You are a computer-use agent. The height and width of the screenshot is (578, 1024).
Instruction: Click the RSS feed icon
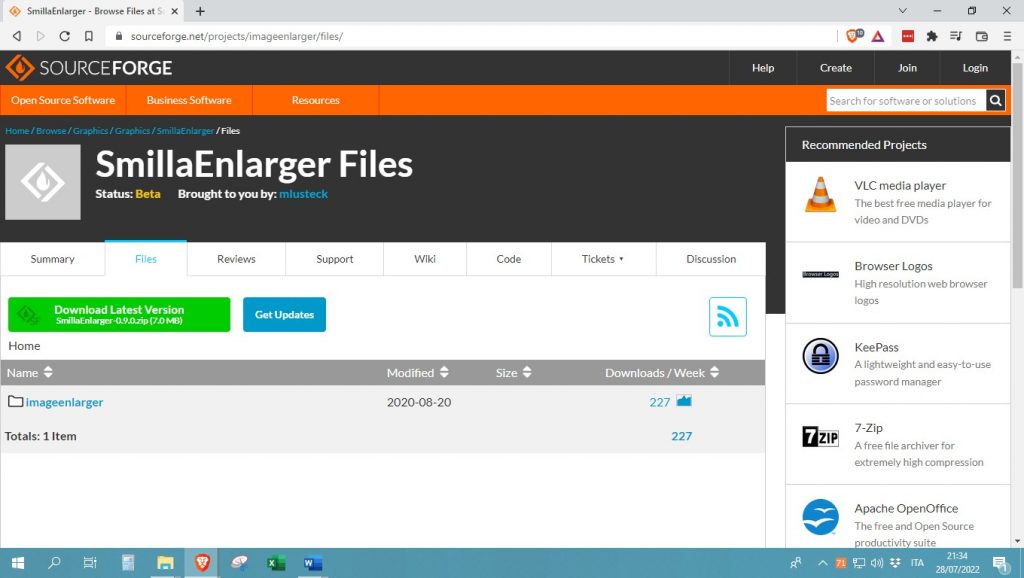point(727,317)
